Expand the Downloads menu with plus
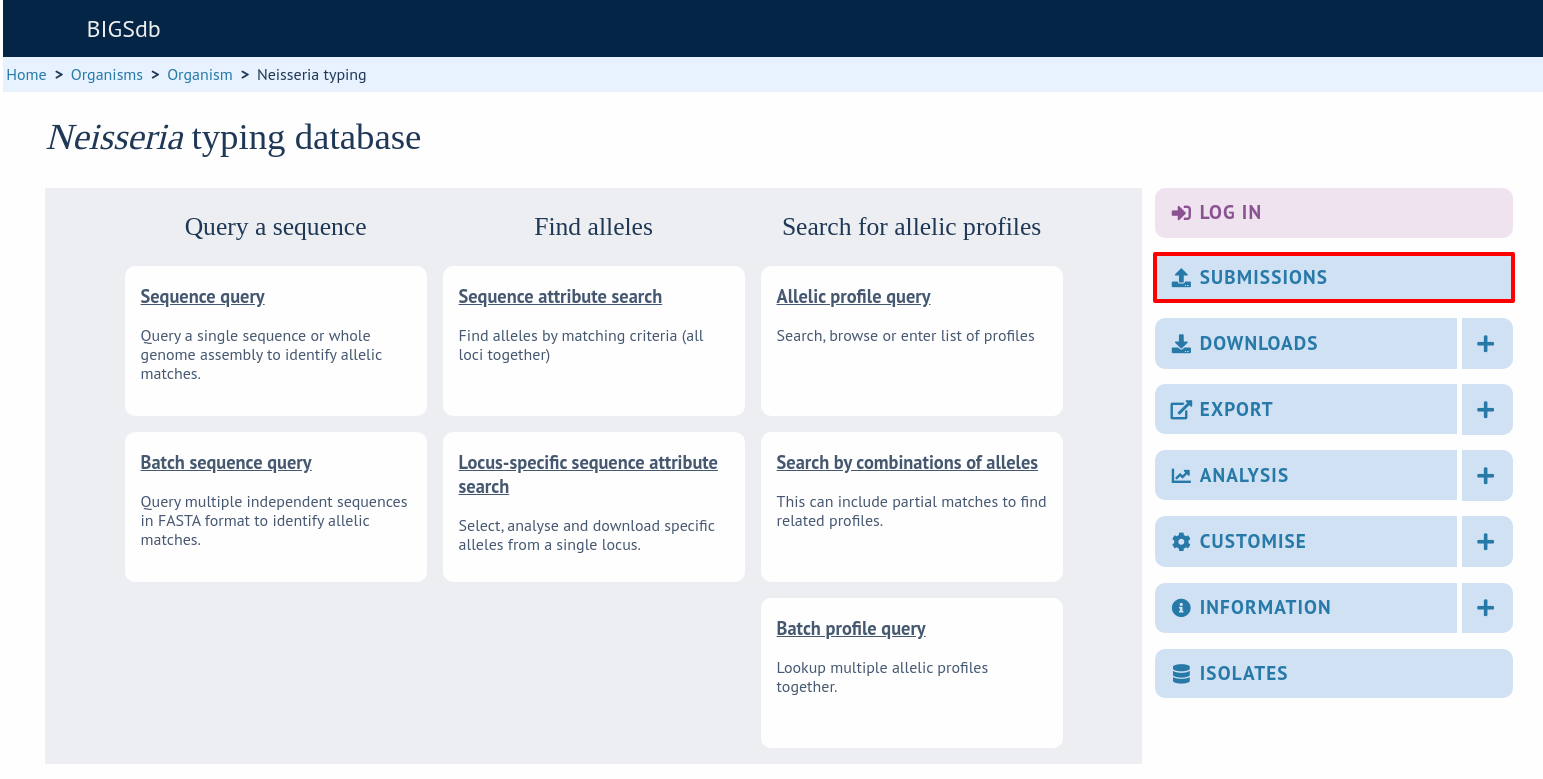The height and width of the screenshot is (779, 1543). click(x=1486, y=344)
